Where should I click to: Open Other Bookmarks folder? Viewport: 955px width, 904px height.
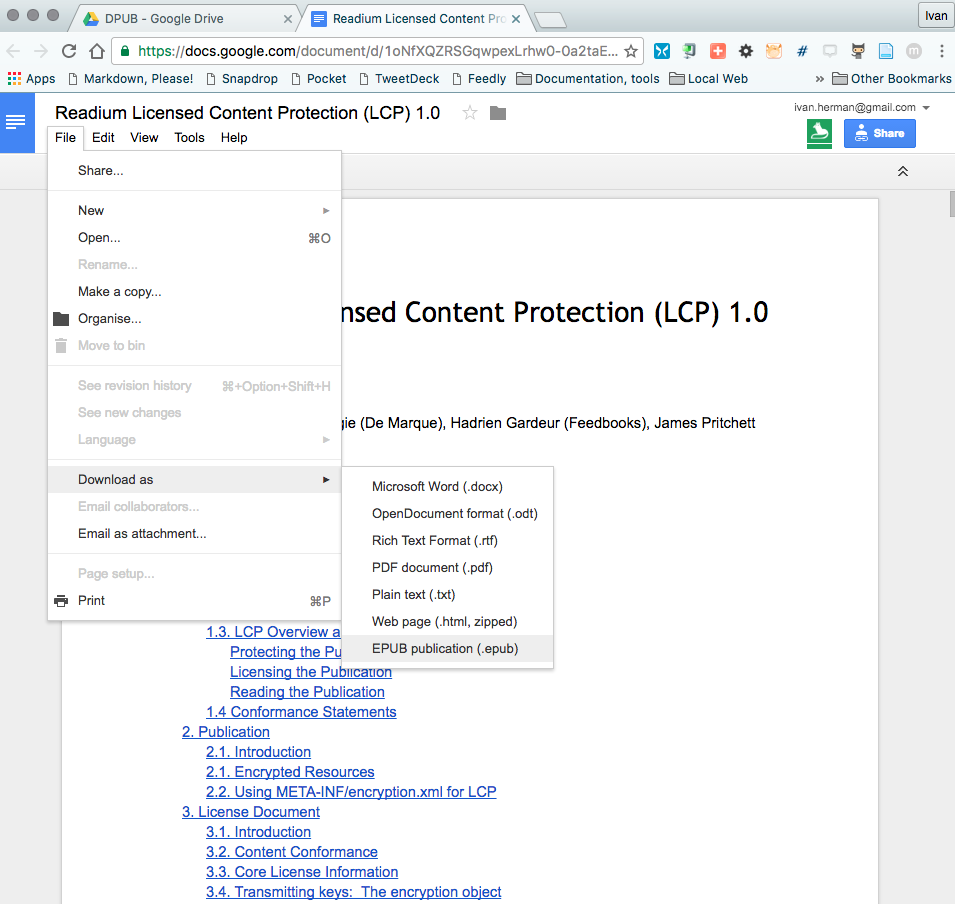coord(892,79)
